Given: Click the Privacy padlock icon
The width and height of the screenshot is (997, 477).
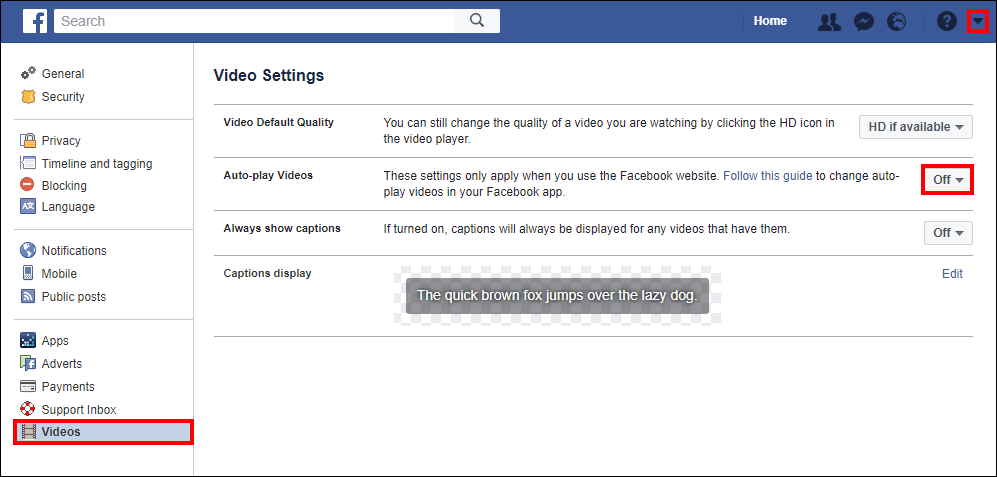Looking at the screenshot, I should pyautogui.click(x=28, y=141).
